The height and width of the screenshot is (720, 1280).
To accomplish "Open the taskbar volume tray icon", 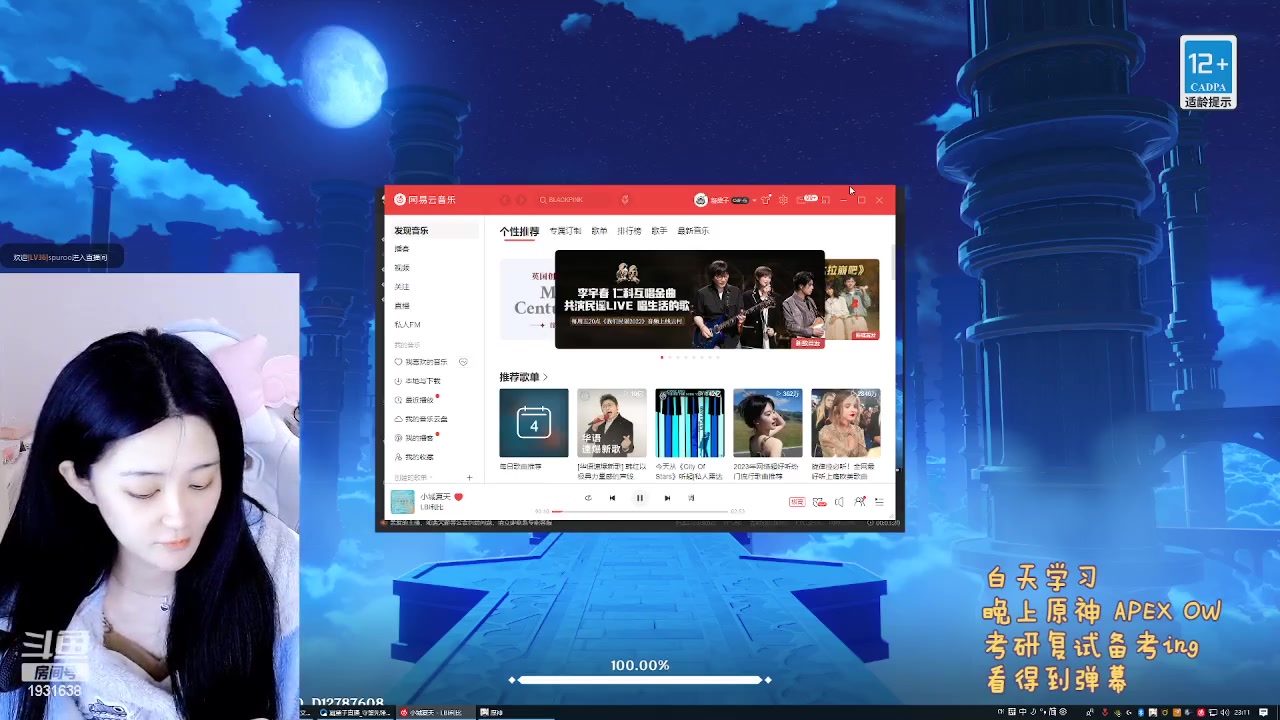I will point(1225,713).
